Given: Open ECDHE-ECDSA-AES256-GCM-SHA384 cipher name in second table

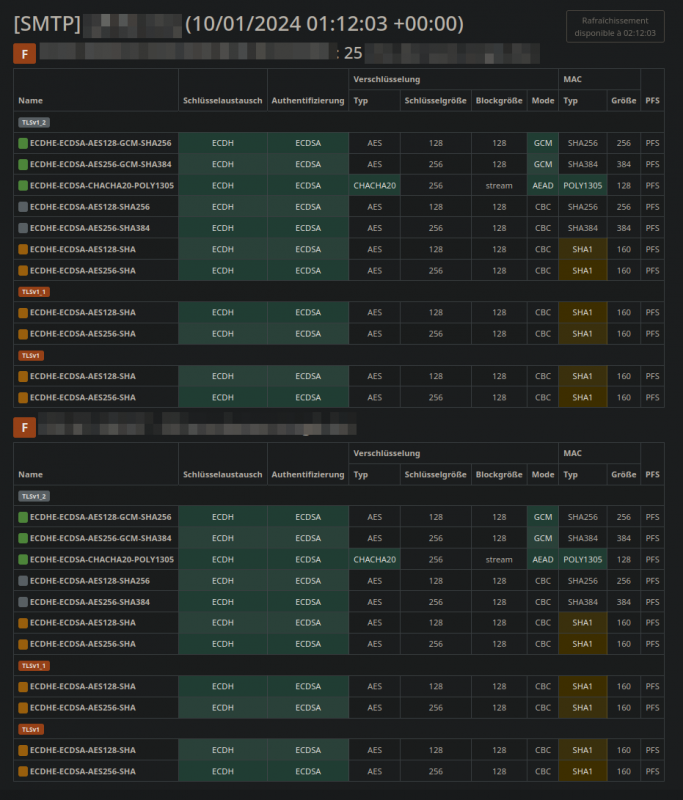Looking at the screenshot, I should pos(100,539).
